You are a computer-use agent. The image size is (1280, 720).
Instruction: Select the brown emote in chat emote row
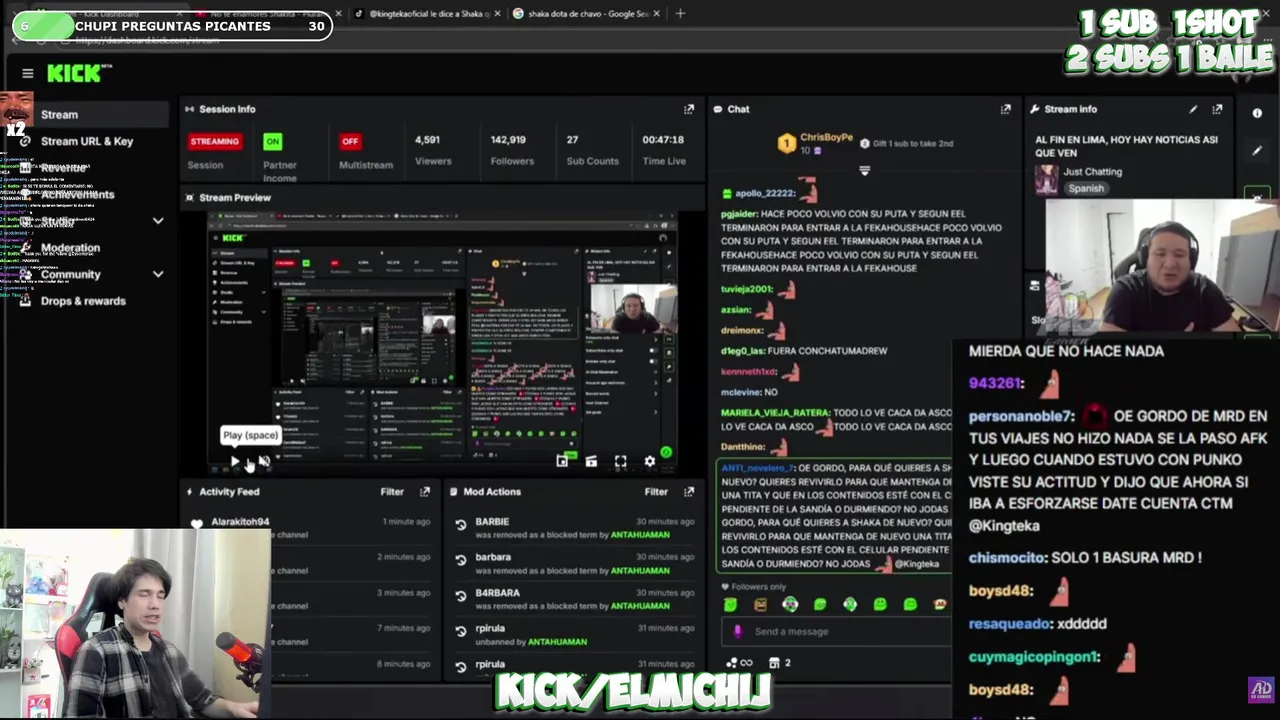point(760,604)
